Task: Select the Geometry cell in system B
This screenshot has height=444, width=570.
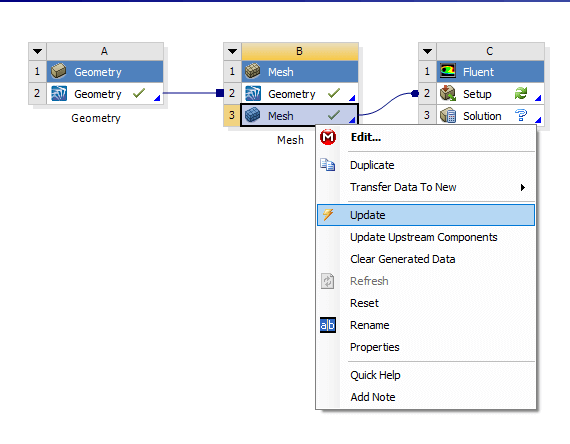Action: click(x=300, y=93)
